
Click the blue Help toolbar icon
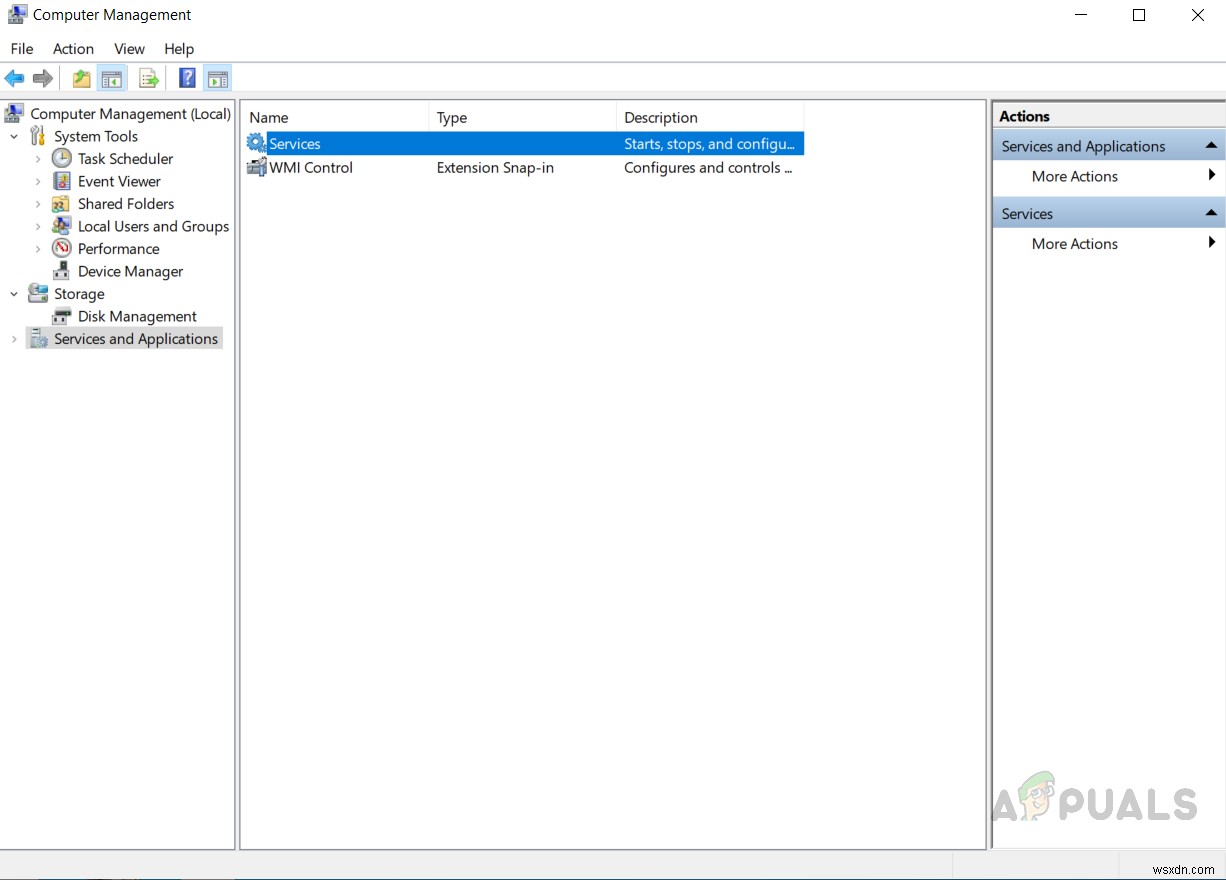187,78
